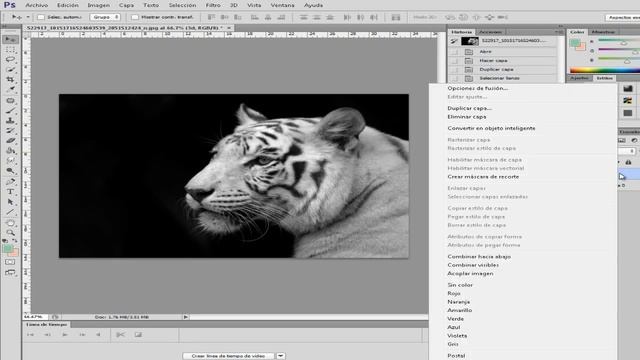Click the color spectrum ramp in Color panel
Viewport: 640px width, 360px height.
[605, 70]
